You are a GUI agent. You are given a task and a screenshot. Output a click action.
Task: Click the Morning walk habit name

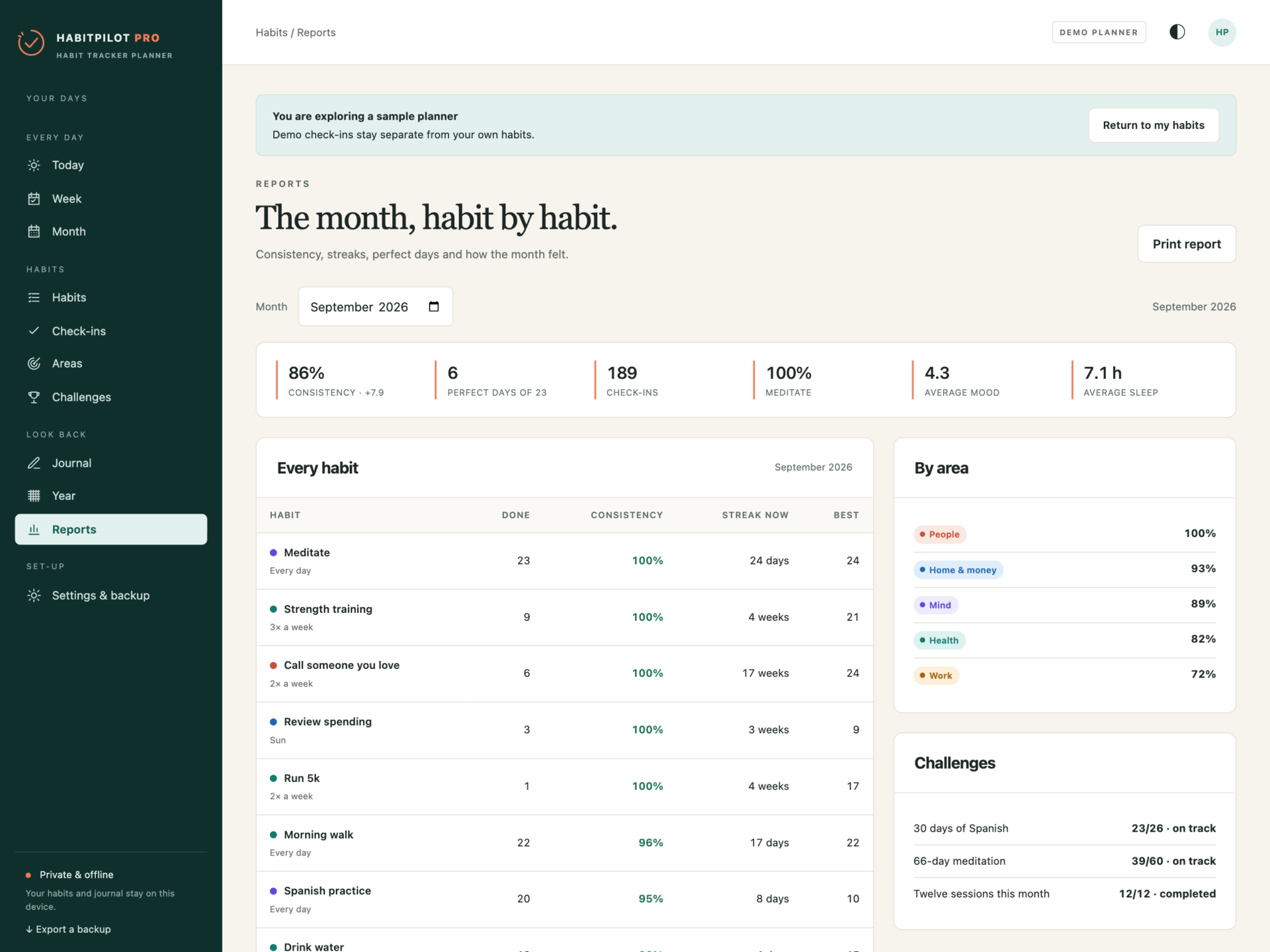[x=318, y=835]
